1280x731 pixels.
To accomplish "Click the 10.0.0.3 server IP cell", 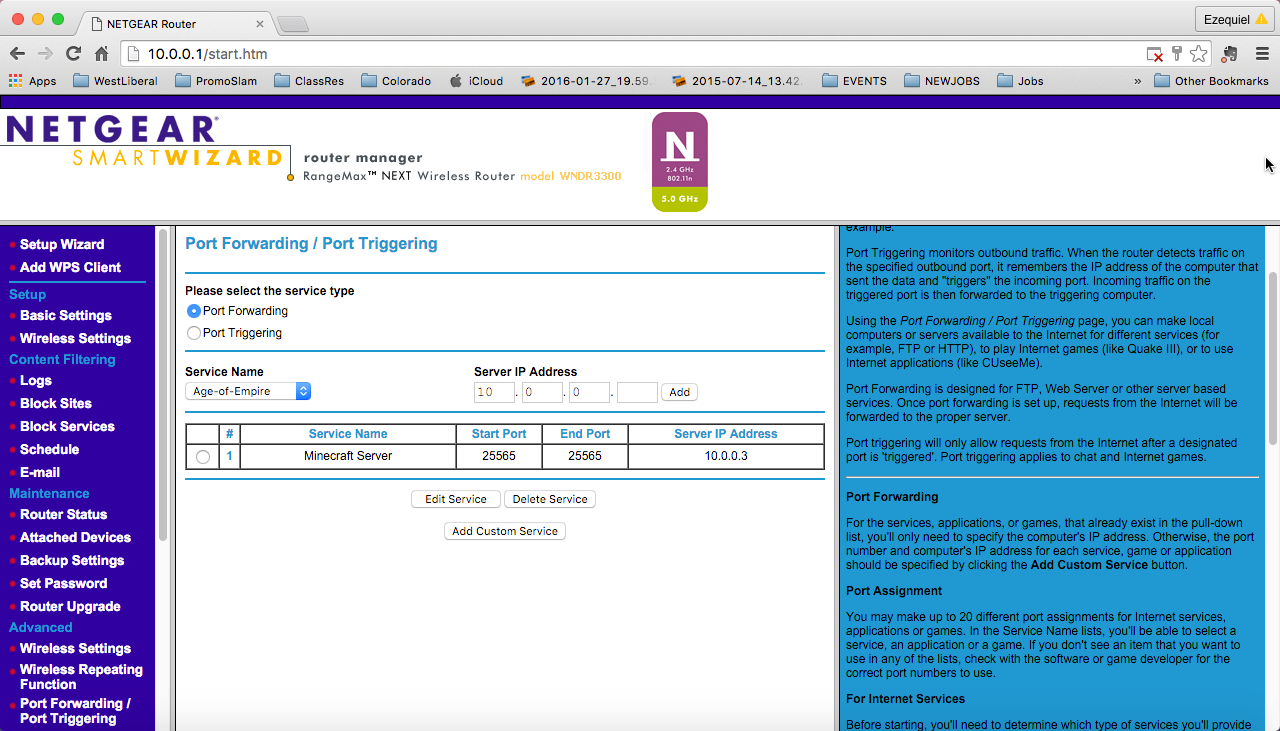I will [726, 456].
